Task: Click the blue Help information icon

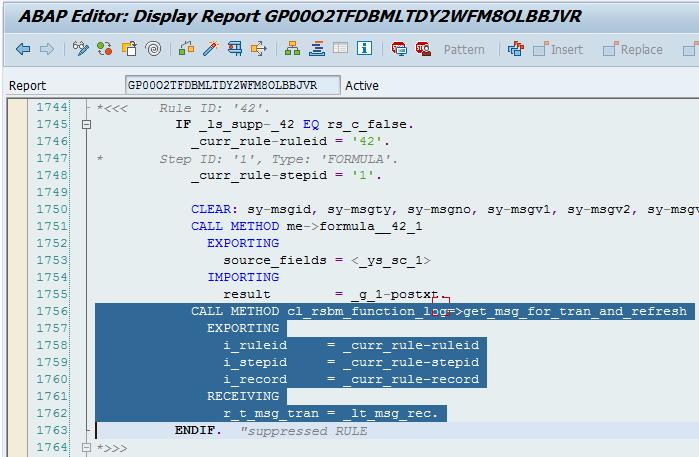Action: (364, 49)
